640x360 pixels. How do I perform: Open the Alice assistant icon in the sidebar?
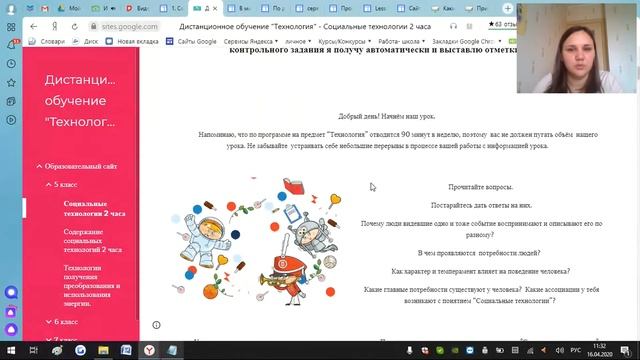click(11, 329)
